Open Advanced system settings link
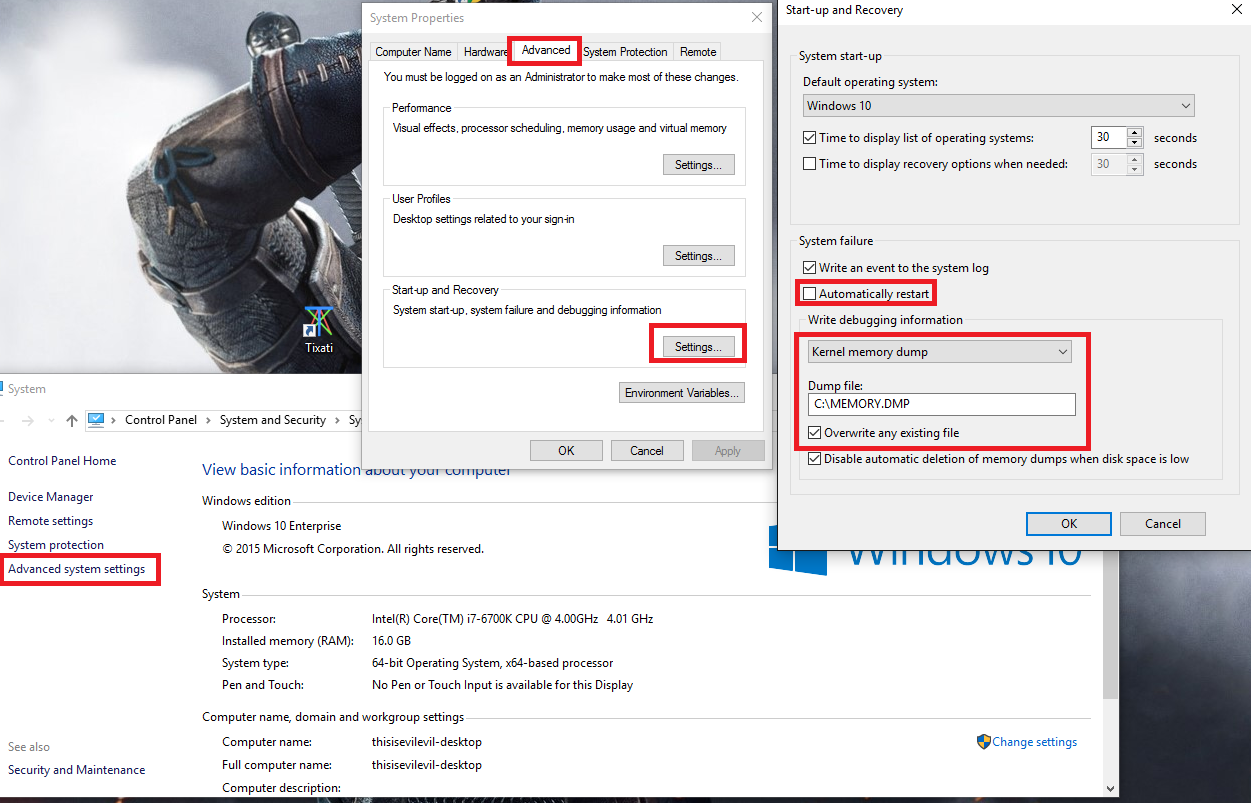Image resolution: width=1251 pixels, height=803 pixels. click(x=77, y=569)
